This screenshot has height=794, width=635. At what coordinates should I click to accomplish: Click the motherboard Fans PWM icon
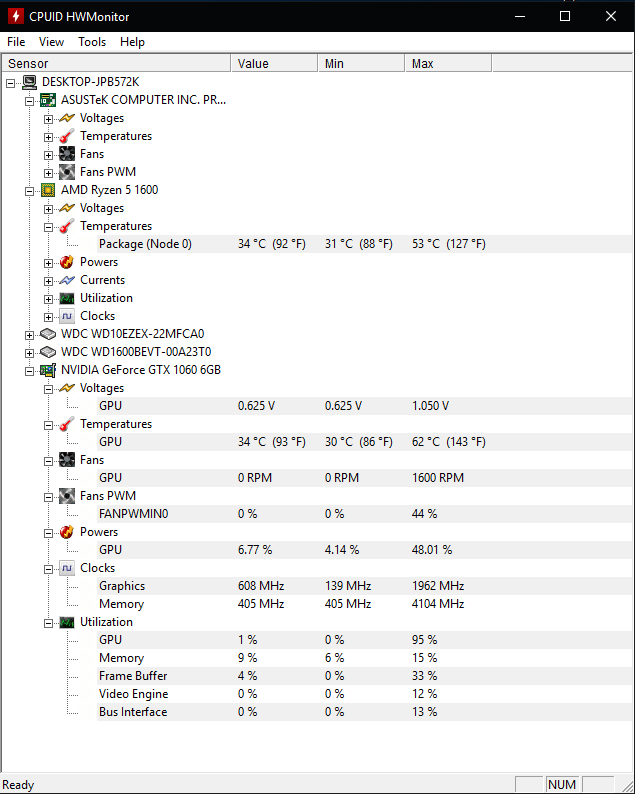point(67,172)
